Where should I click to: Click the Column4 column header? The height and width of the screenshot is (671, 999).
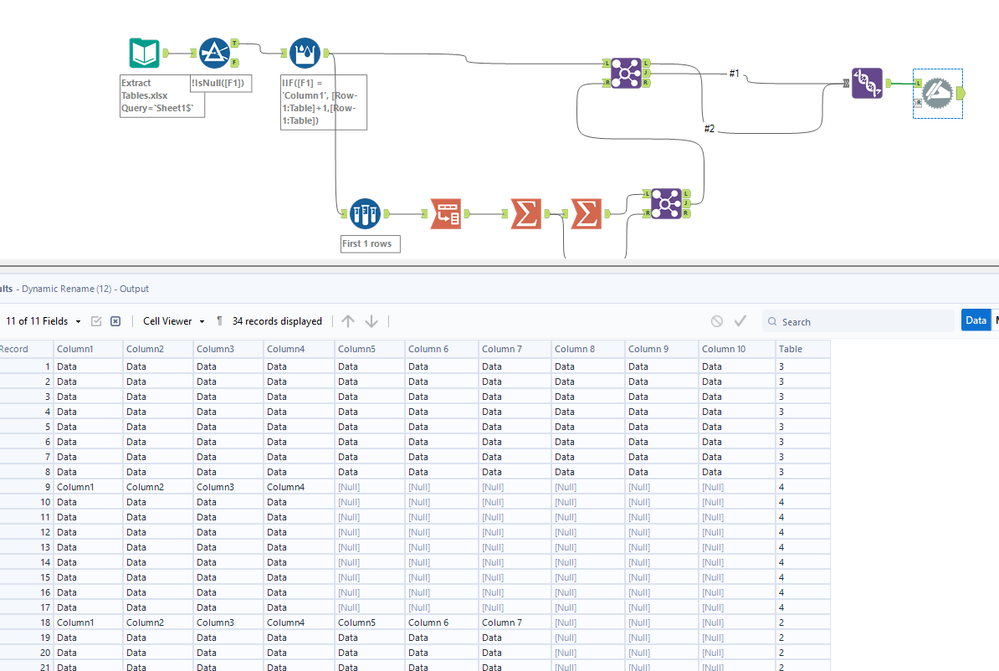(299, 349)
